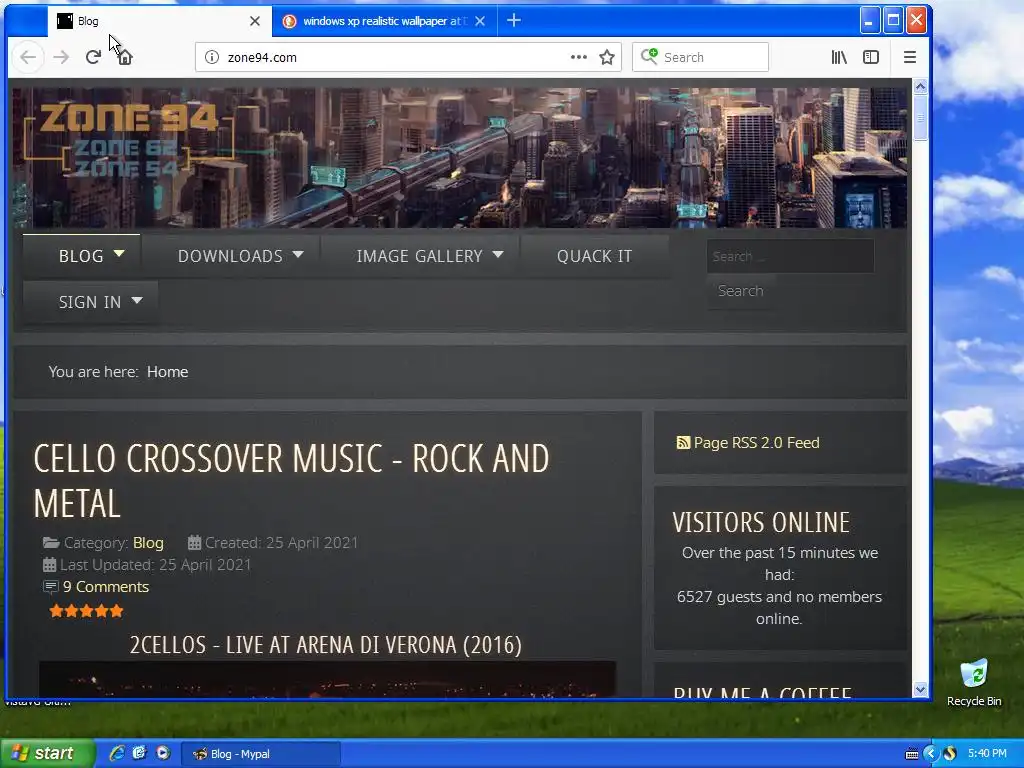The width and height of the screenshot is (1024, 768).
Task: Click the taskbar clock 5:40 PM
Action: [987, 754]
